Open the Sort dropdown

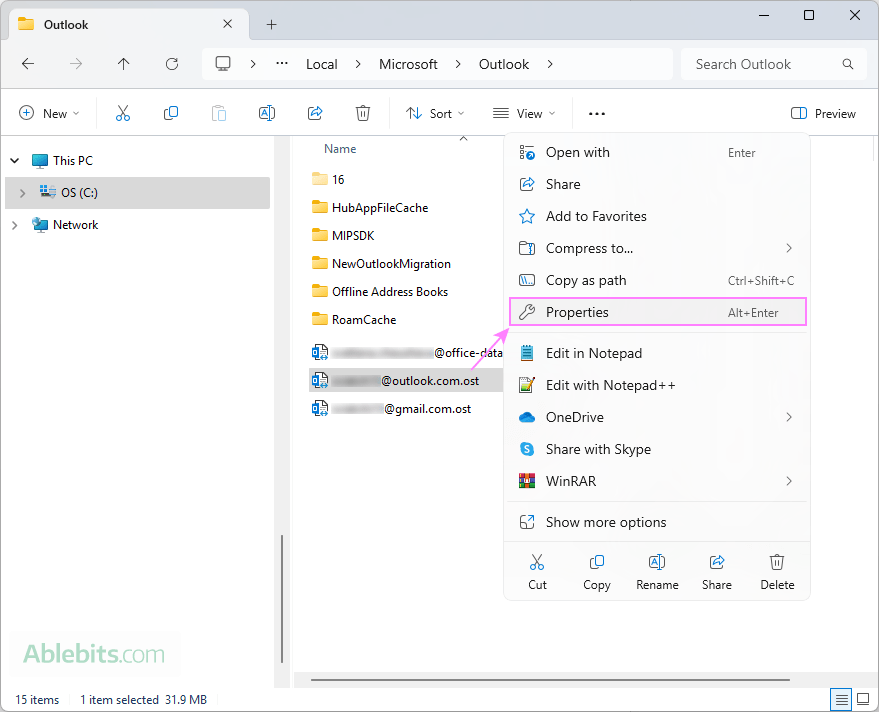(436, 113)
